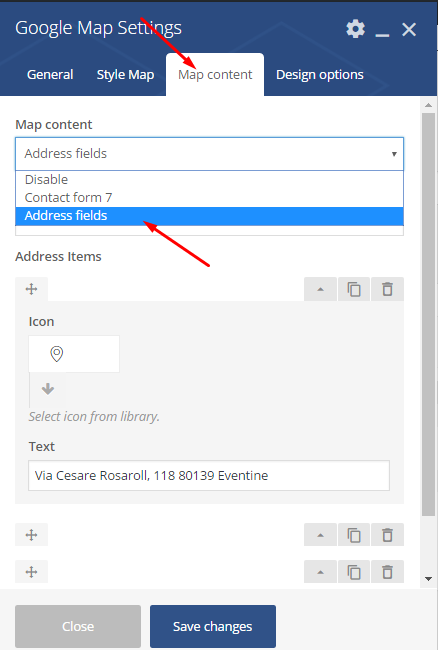Delete the first address item

[387, 289]
